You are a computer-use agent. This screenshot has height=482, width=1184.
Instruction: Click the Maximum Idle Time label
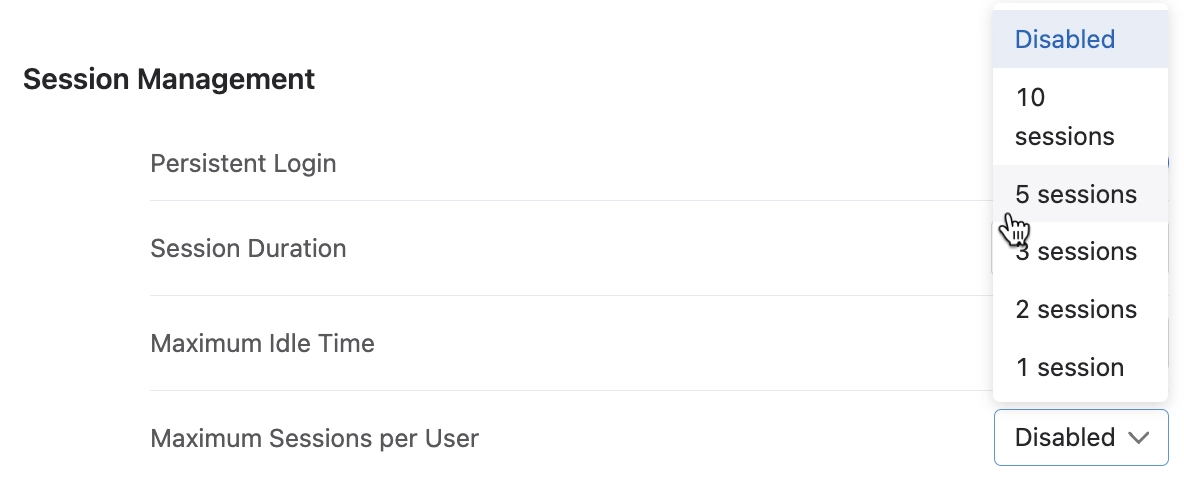click(x=262, y=344)
